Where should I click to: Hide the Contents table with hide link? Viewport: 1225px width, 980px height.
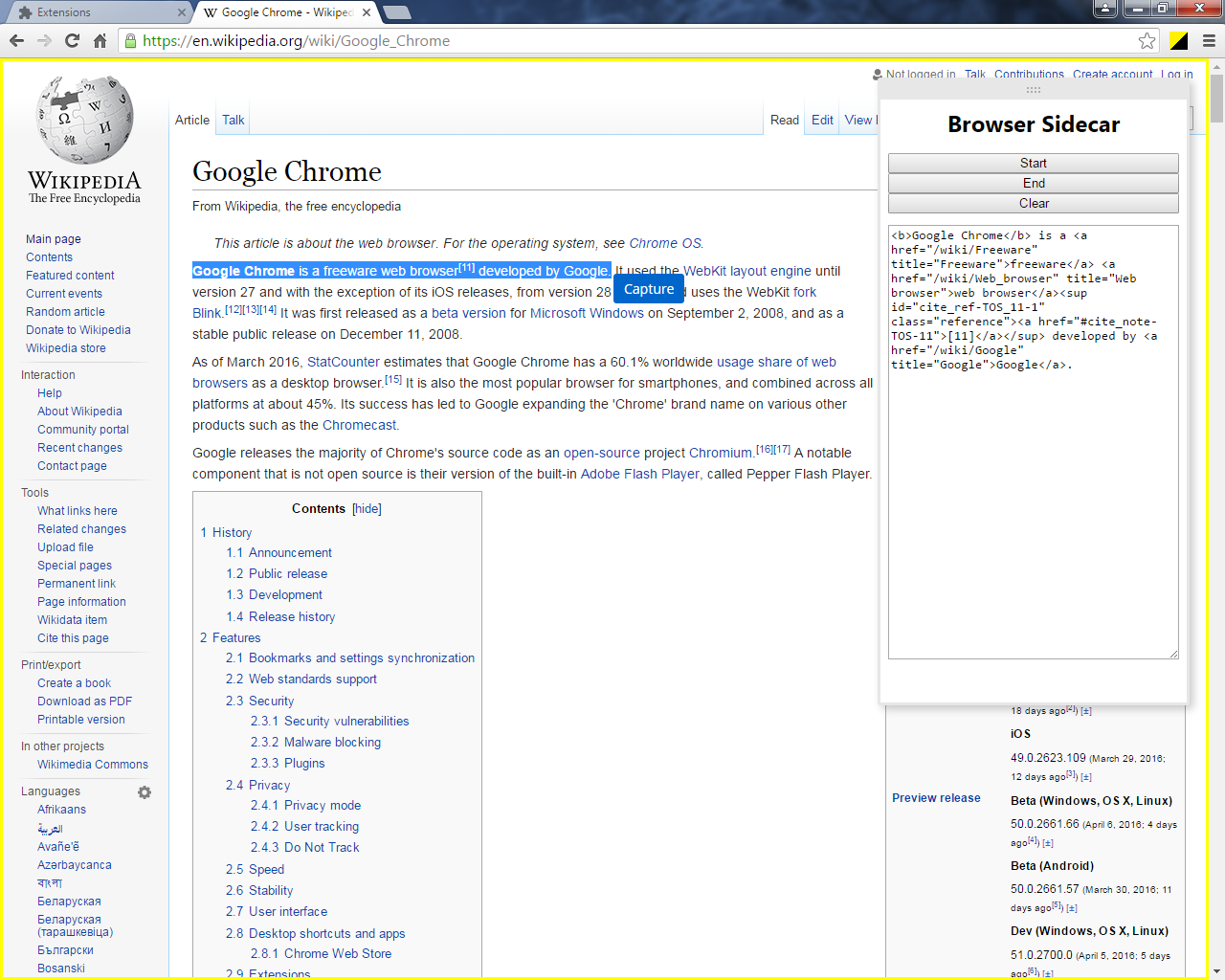[367, 509]
